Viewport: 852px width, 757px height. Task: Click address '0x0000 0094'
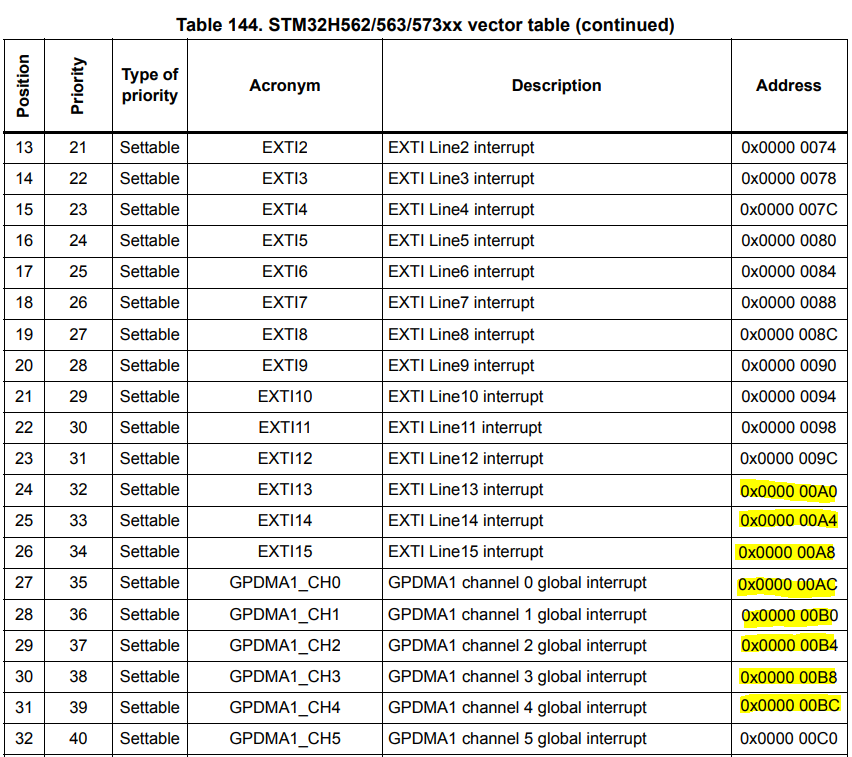[788, 396]
